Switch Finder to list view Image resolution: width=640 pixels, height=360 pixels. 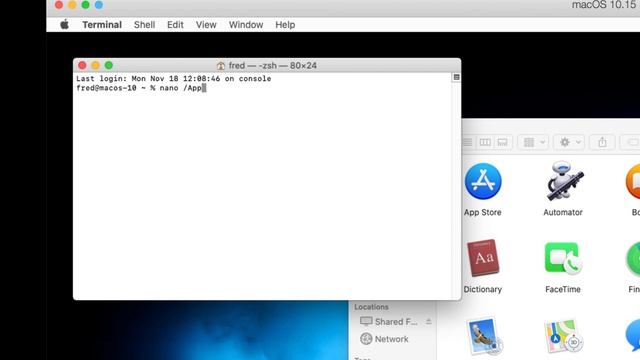coord(467,142)
